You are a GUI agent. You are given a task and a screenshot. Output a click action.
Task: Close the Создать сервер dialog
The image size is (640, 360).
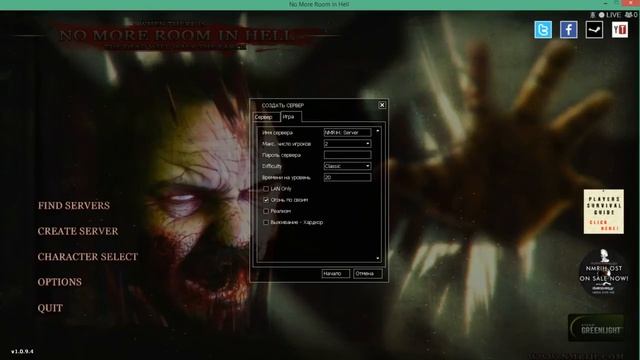coord(382,105)
